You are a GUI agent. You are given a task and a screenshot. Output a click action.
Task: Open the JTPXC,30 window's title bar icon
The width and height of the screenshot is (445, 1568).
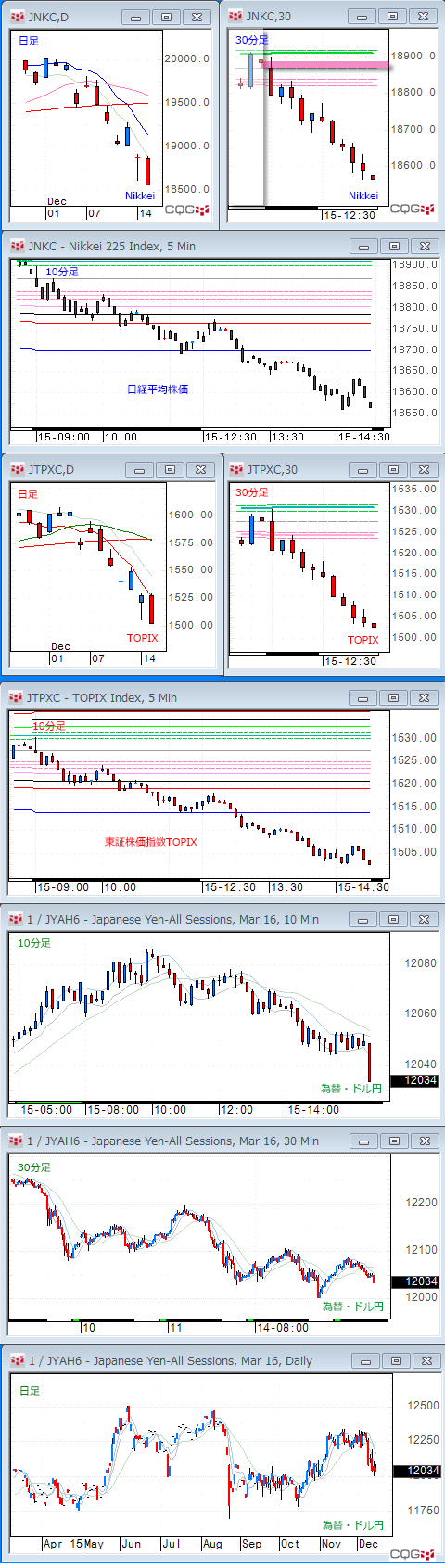click(236, 469)
